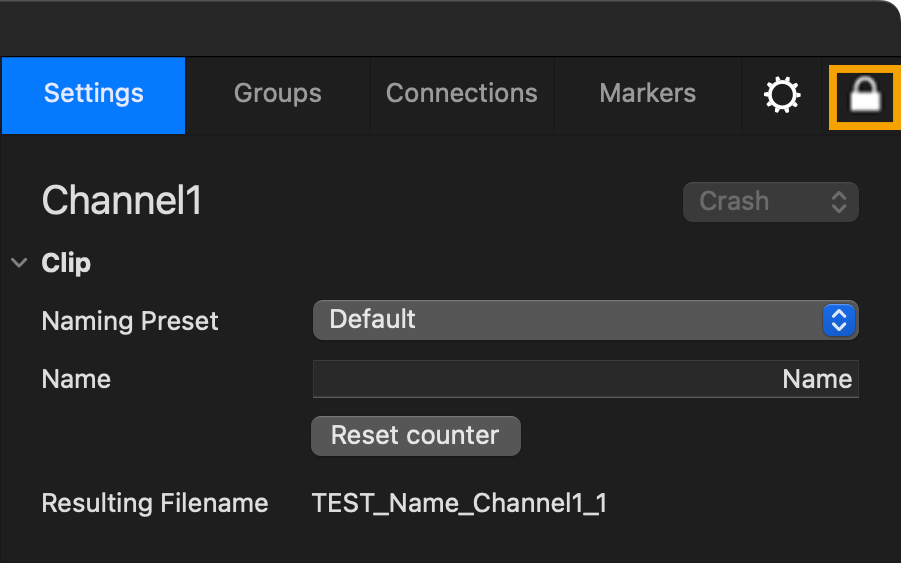Click the Reset counter button
The width and height of the screenshot is (901, 563).
[415, 436]
